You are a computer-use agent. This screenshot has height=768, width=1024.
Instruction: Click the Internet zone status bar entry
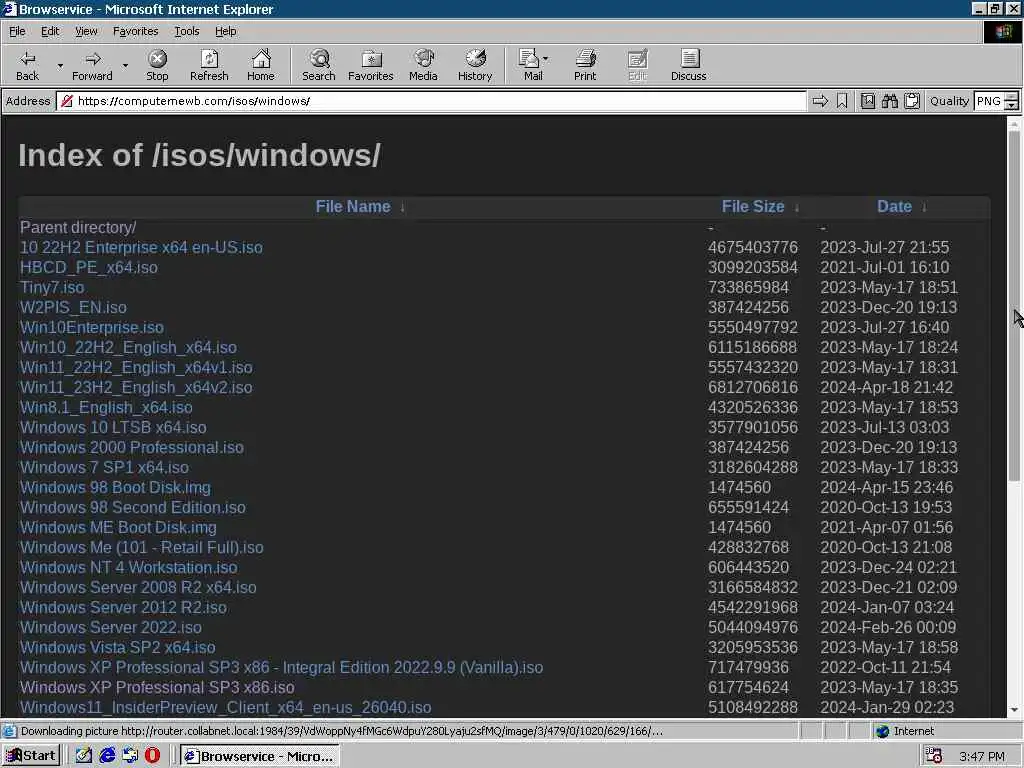pos(904,731)
